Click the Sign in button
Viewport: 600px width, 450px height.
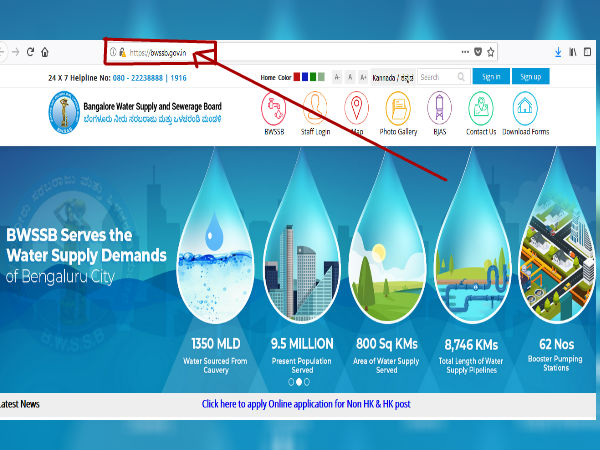click(x=491, y=77)
